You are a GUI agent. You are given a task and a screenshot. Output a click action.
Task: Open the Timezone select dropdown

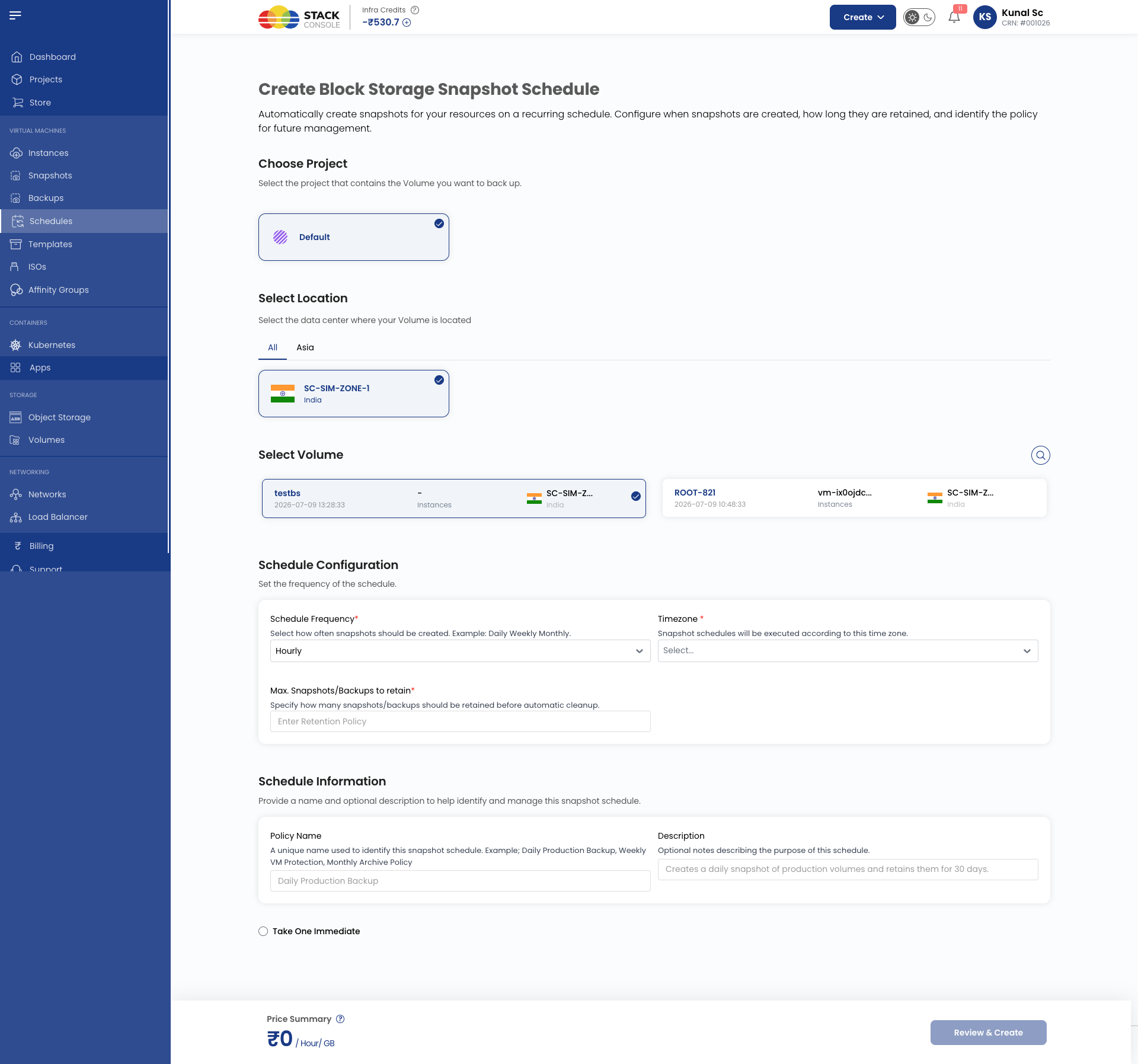coord(848,651)
